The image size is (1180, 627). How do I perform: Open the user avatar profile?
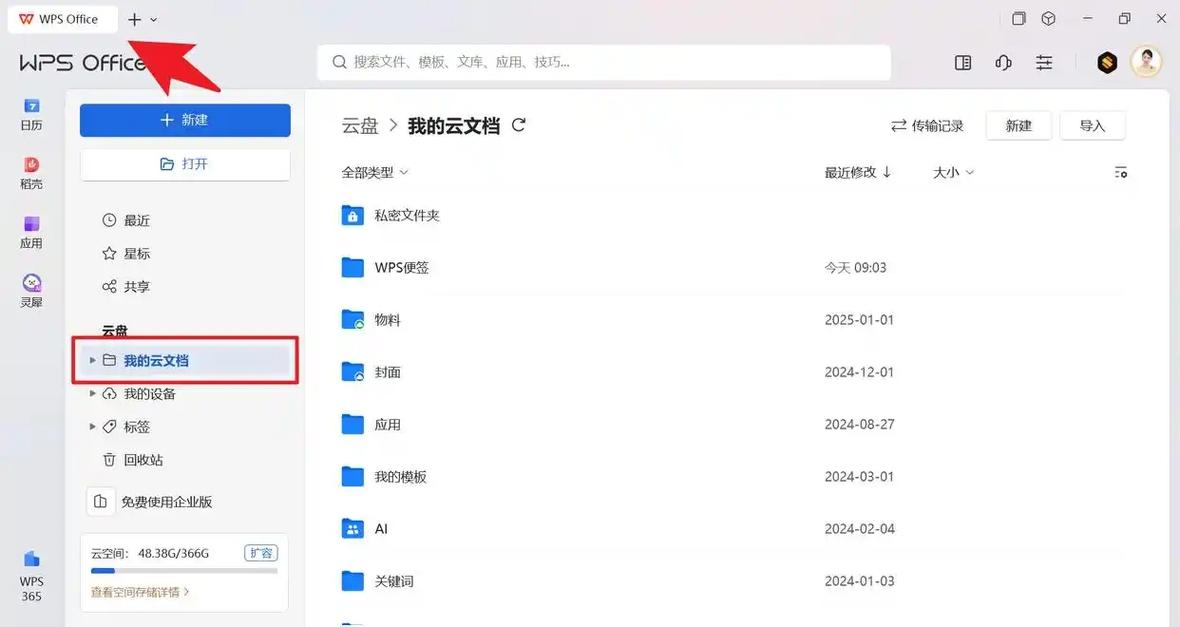pyautogui.click(x=1146, y=62)
